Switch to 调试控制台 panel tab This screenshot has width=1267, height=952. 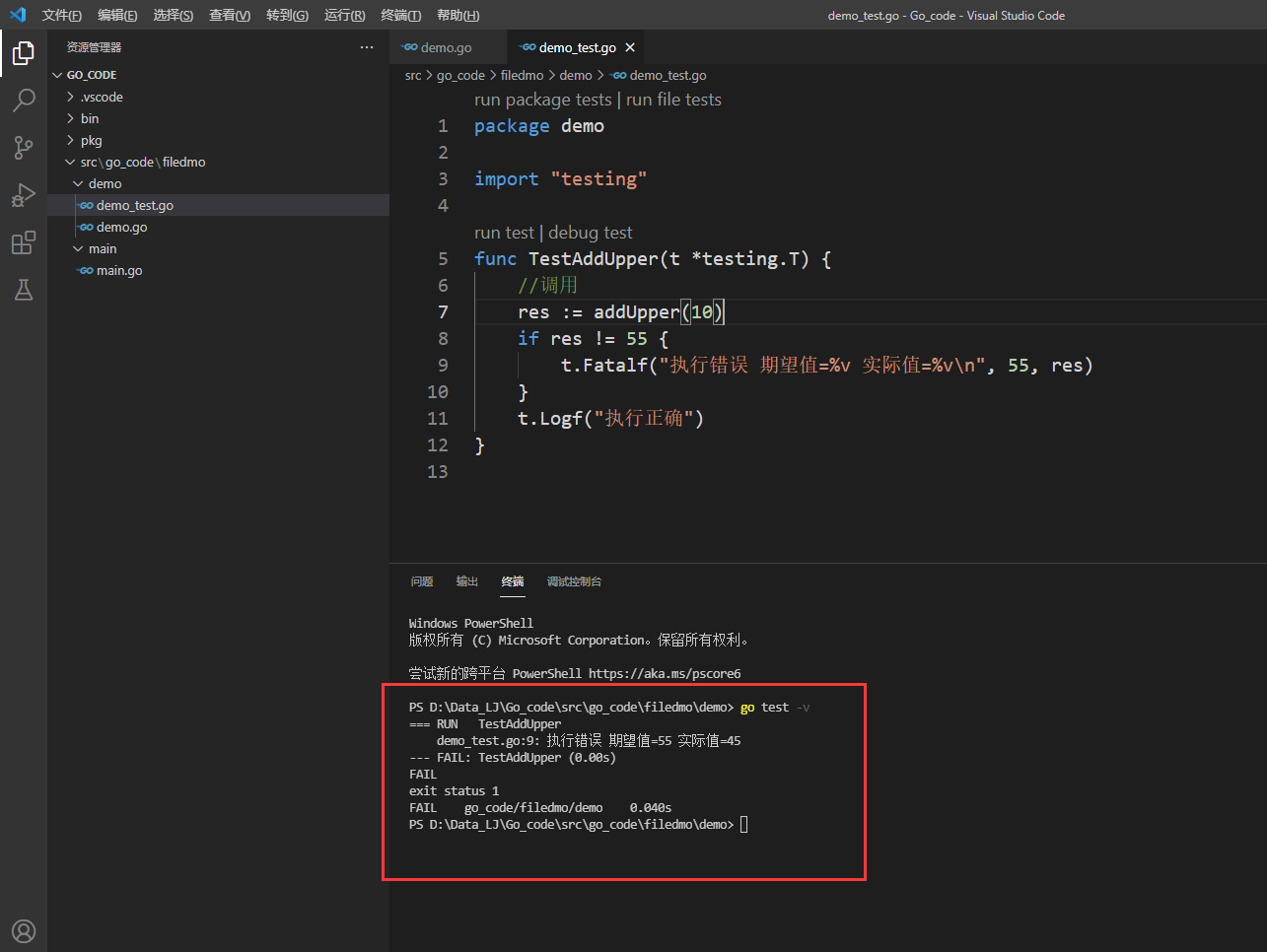pyautogui.click(x=574, y=581)
